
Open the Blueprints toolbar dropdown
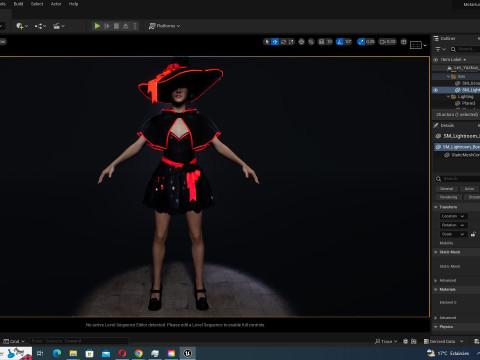click(40, 26)
